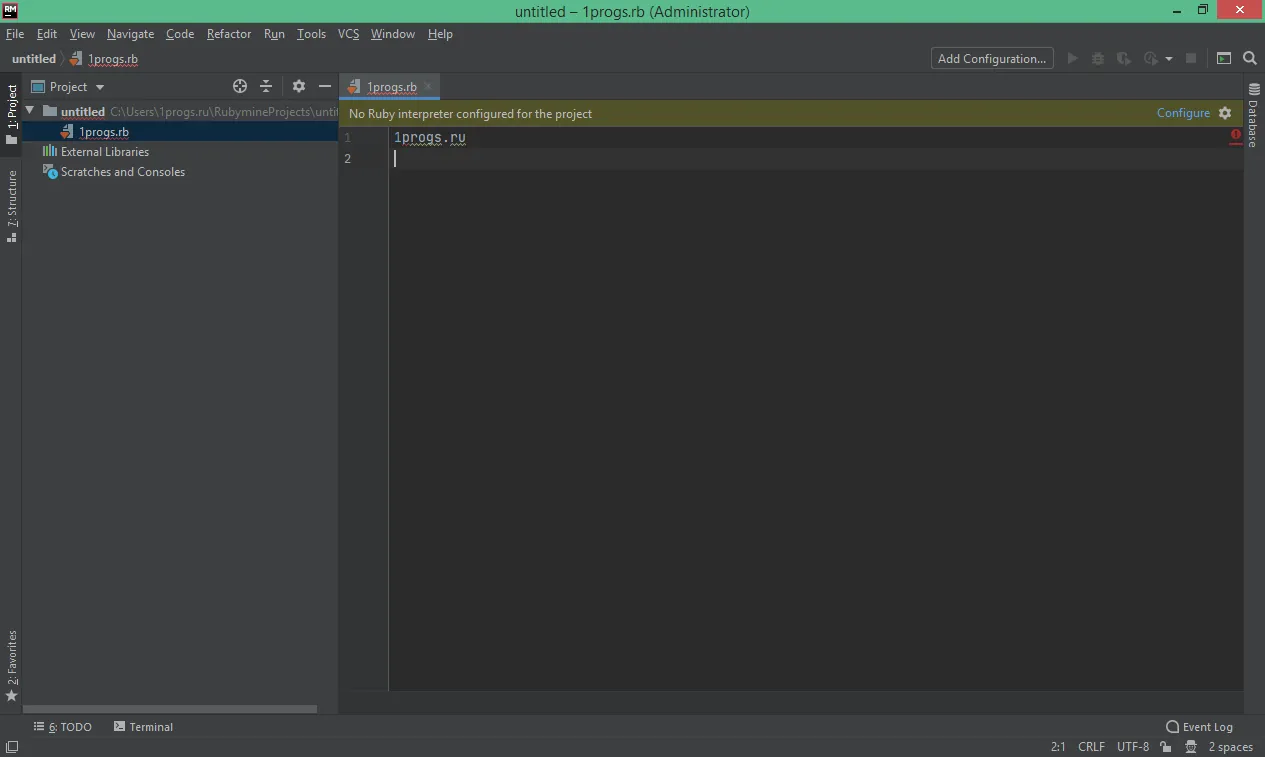Open the Window menu
Image resolution: width=1265 pixels, height=757 pixels.
tap(393, 34)
